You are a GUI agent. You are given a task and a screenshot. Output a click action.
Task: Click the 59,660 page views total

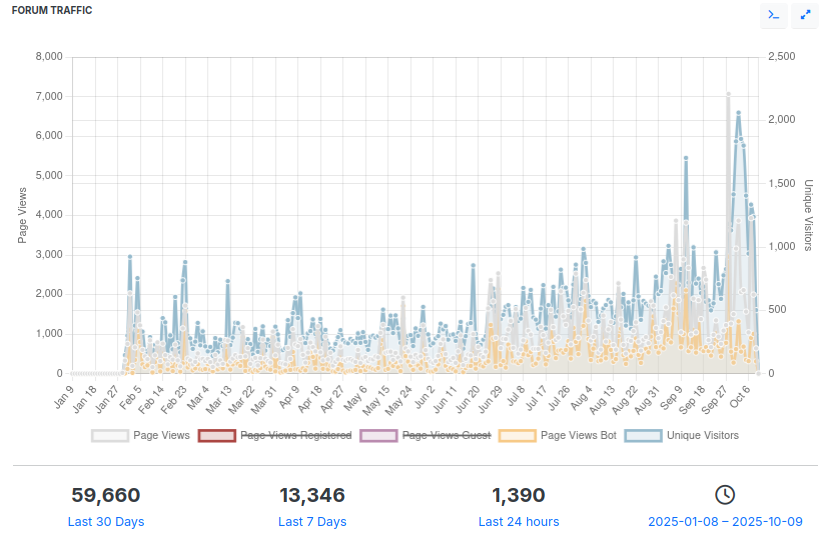point(106,495)
